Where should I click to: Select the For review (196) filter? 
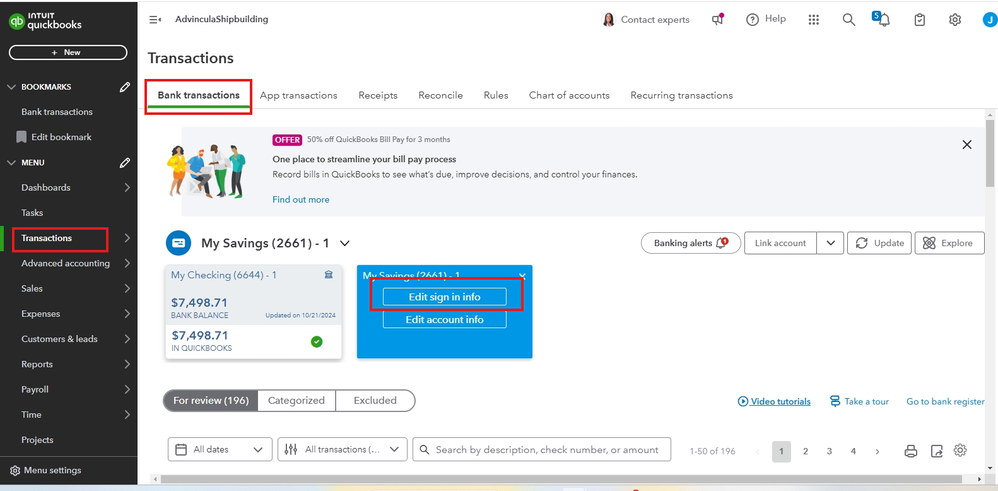point(211,401)
